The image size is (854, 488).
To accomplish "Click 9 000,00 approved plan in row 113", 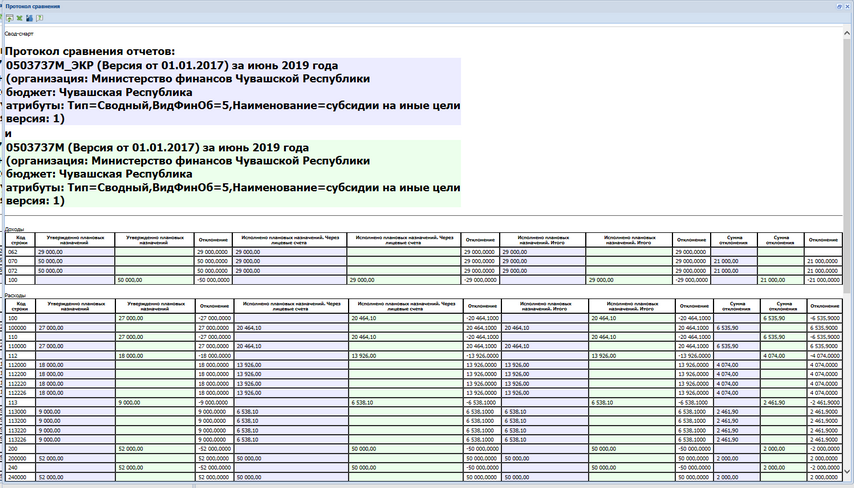I will coord(155,402).
